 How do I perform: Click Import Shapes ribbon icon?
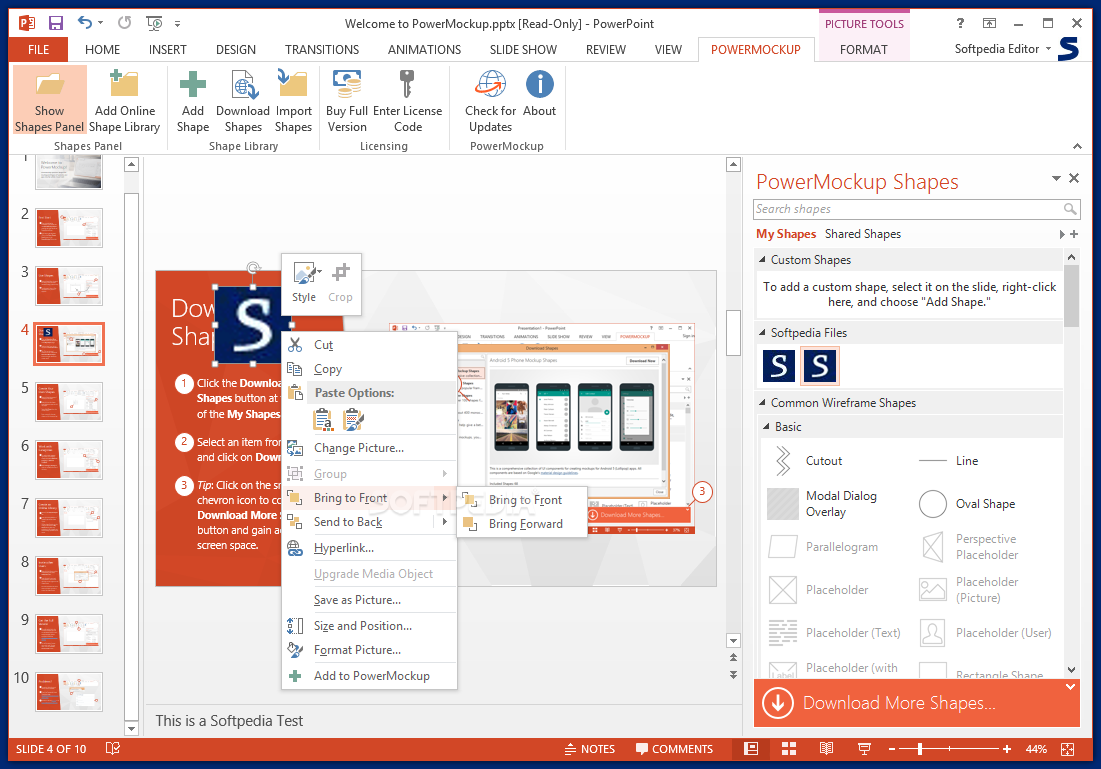point(293,84)
